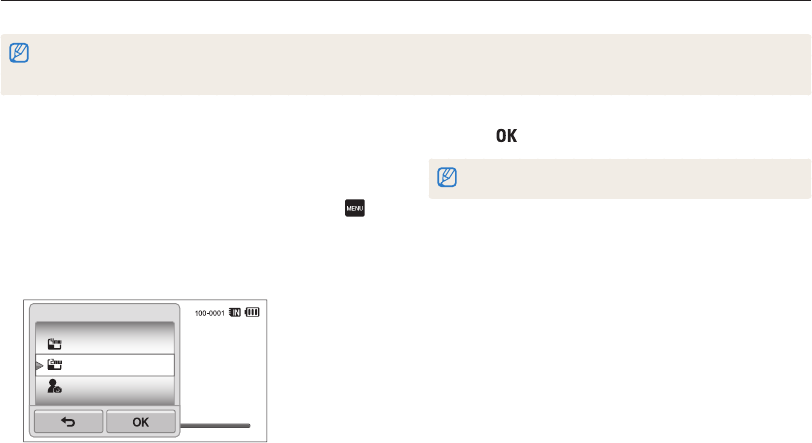Image resolution: width=812 pixels, height=443 pixels.
Task: Click the small note box on the right
Action: coord(620,178)
